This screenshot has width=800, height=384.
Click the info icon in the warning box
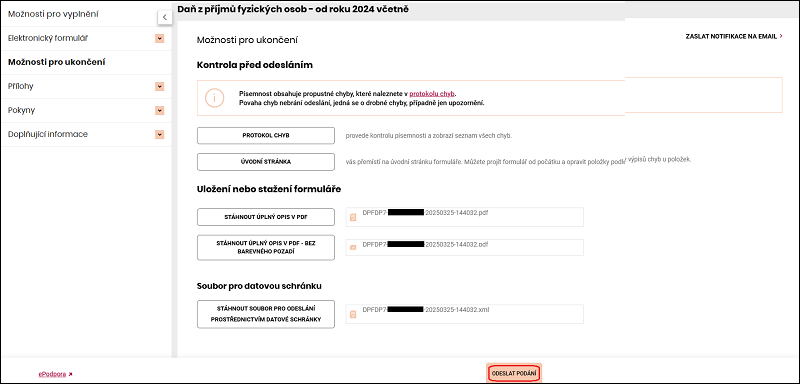coord(214,98)
